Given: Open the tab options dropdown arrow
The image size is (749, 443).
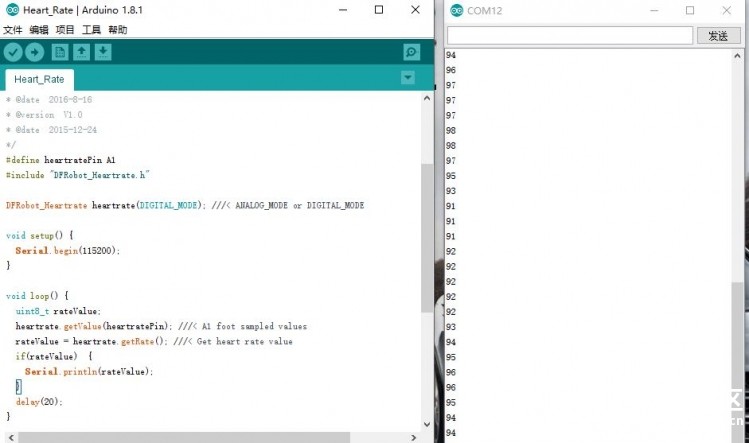Looking at the screenshot, I should tap(407, 77).
